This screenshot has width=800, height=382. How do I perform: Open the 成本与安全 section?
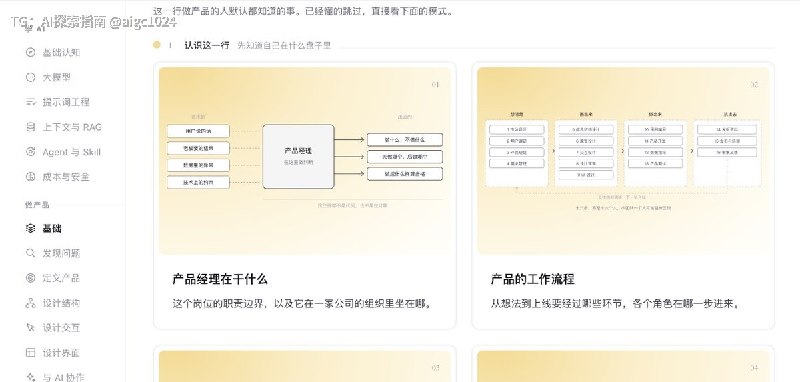point(66,177)
